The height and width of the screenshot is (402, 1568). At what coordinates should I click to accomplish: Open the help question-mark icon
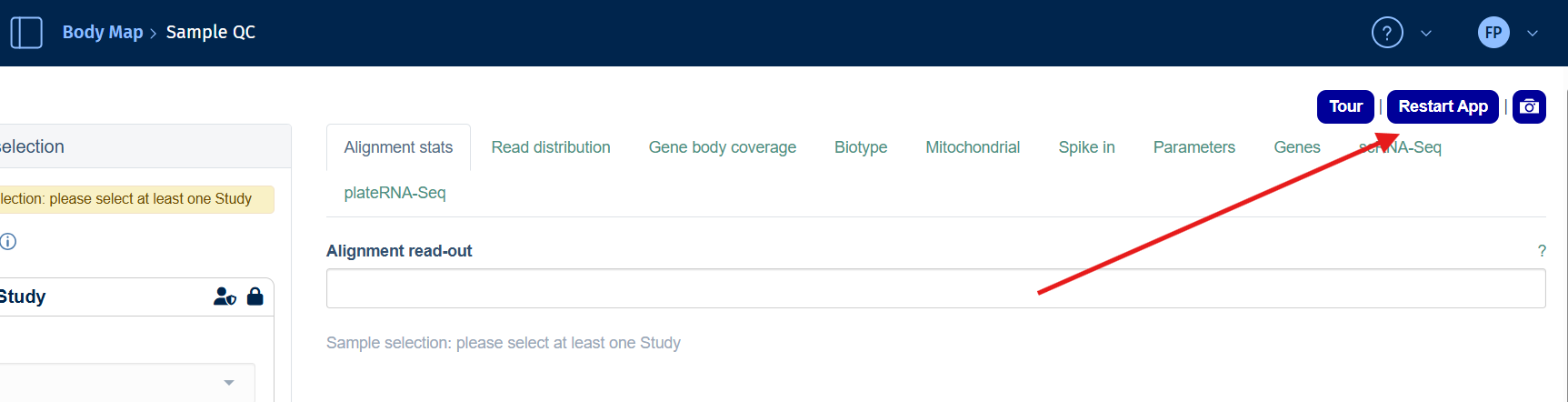coord(1386,33)
